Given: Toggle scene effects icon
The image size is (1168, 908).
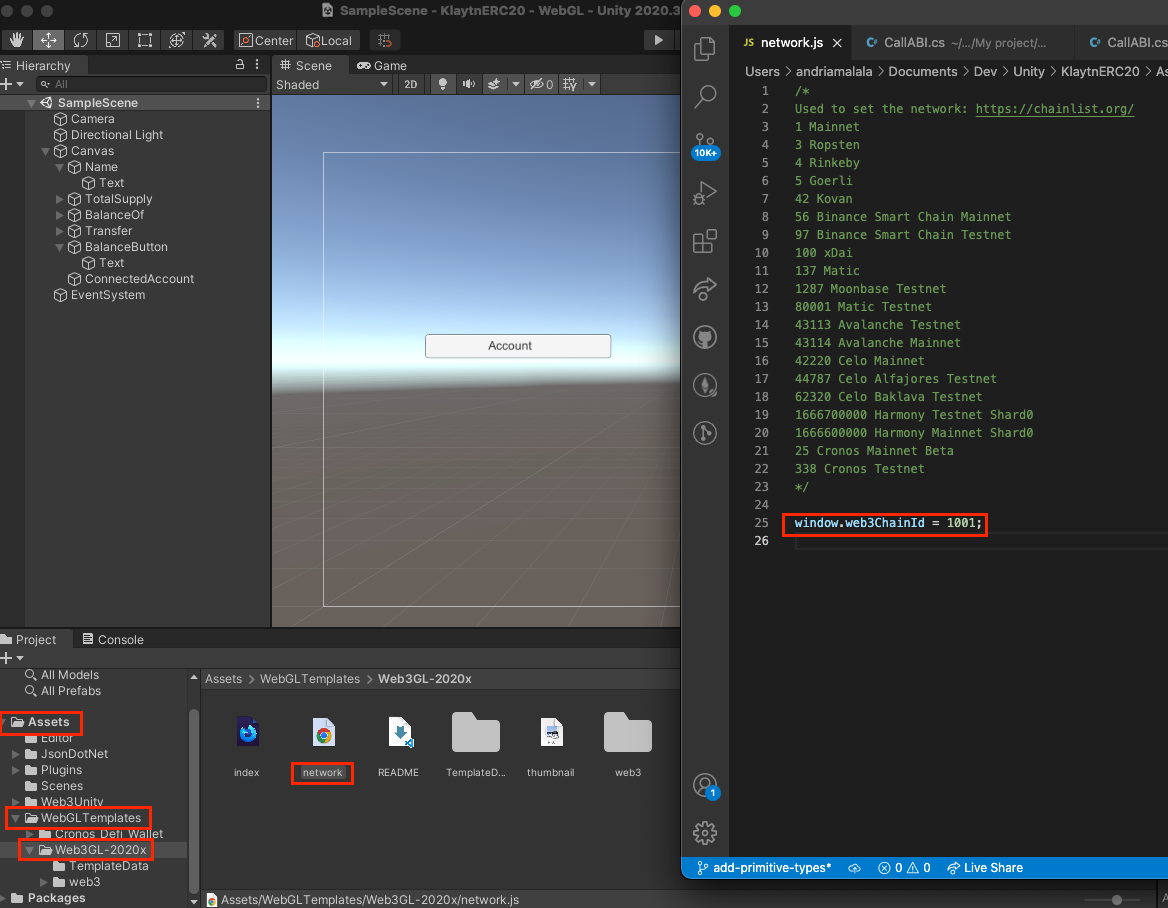Looking at the screenshot, I should 494,84.
